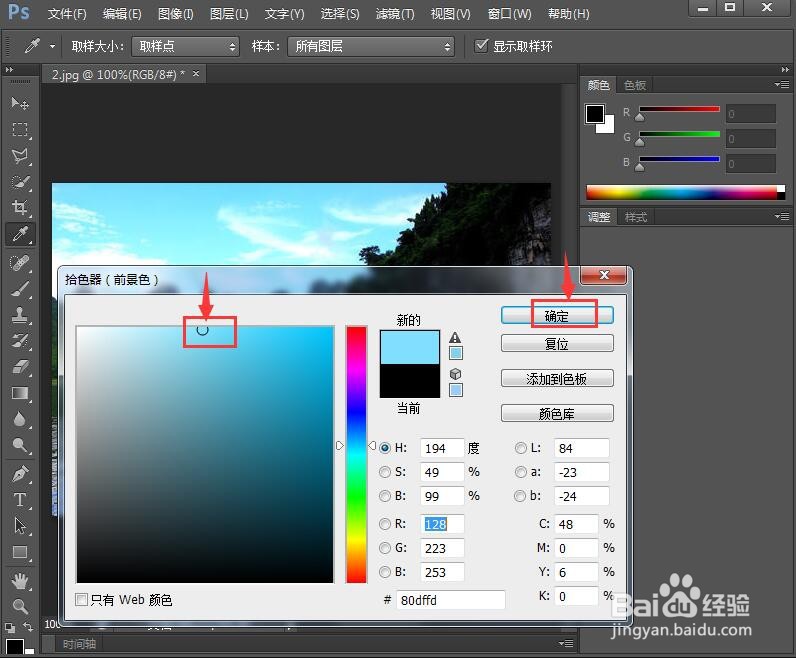Close the 拾色器 dialog
The height and width of the screenshot is (658, 796).
pyautogui.click(x=604, y=275)
